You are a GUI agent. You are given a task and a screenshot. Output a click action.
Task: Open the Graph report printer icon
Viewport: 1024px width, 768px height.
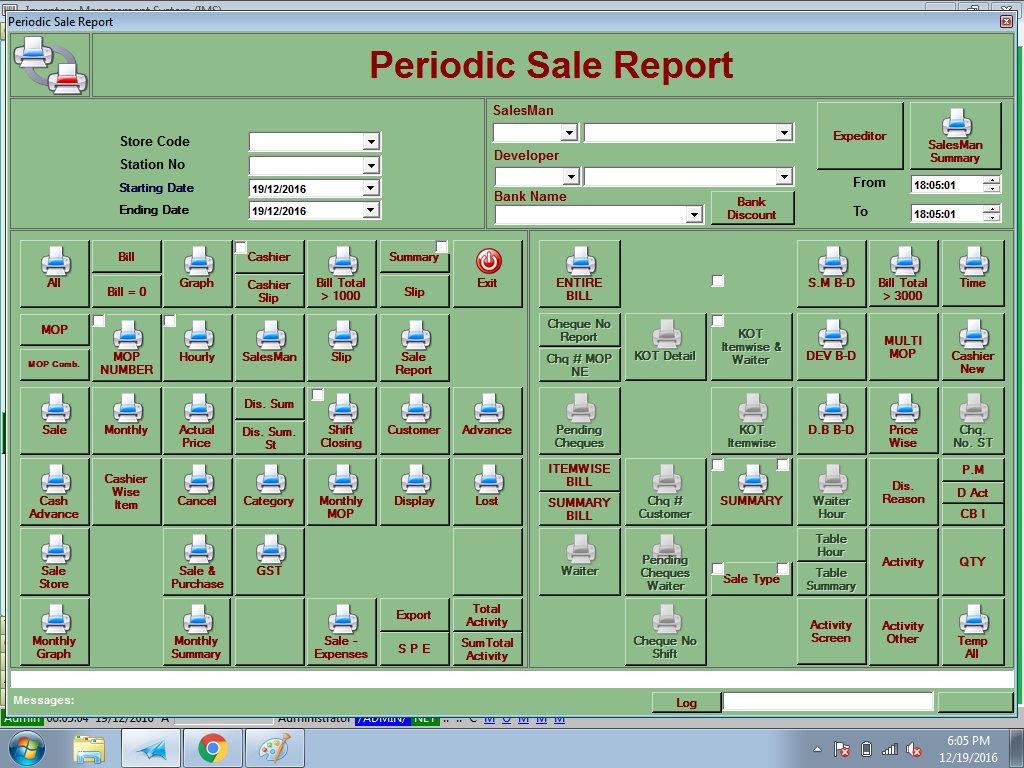click(x=197, y=263)
